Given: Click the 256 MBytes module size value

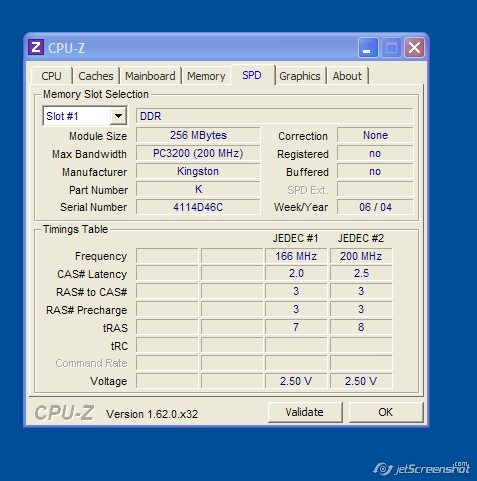Looking at the screenshot, I should (x=198, y=135).
